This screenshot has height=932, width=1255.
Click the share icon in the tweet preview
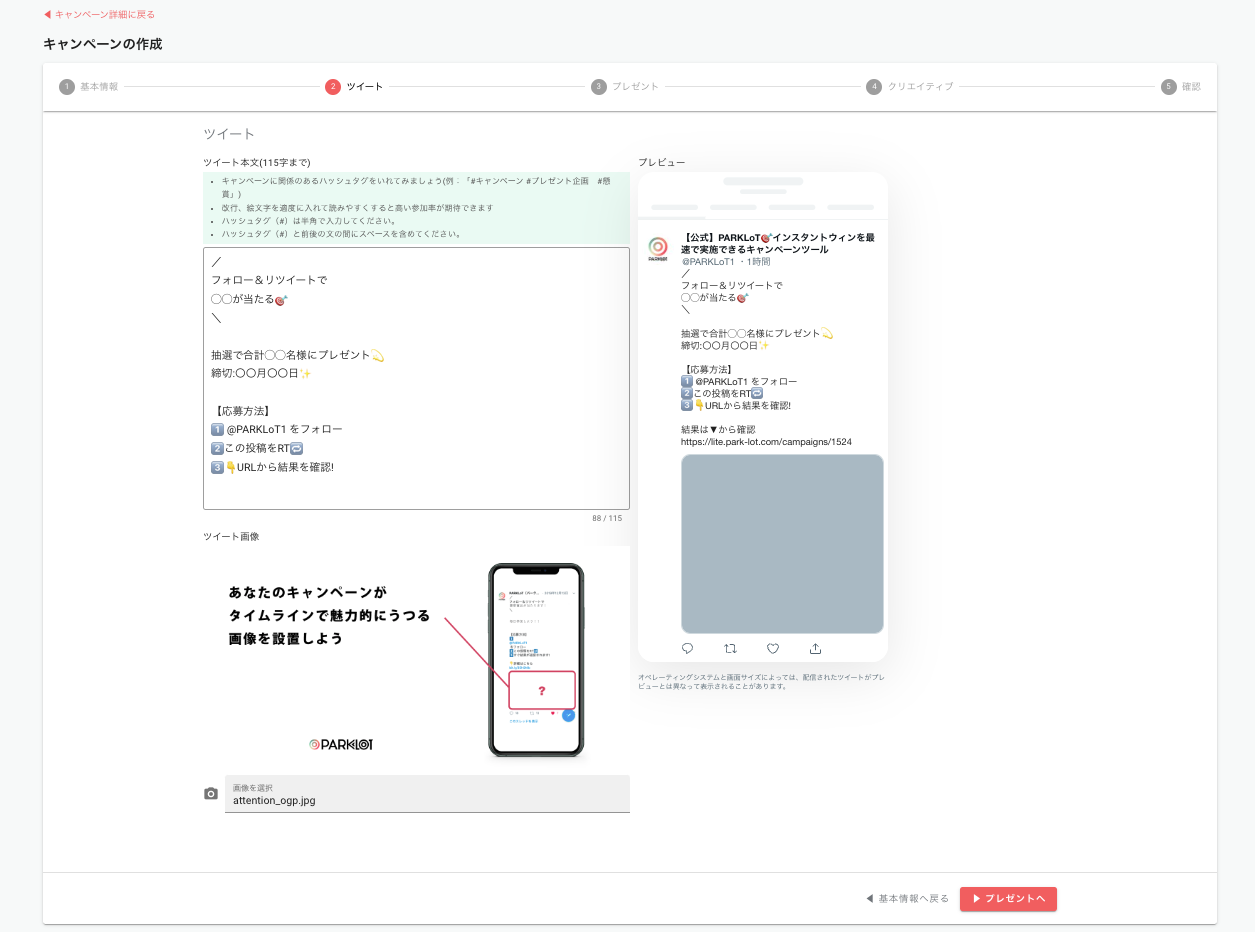click(x=815, y=648)
